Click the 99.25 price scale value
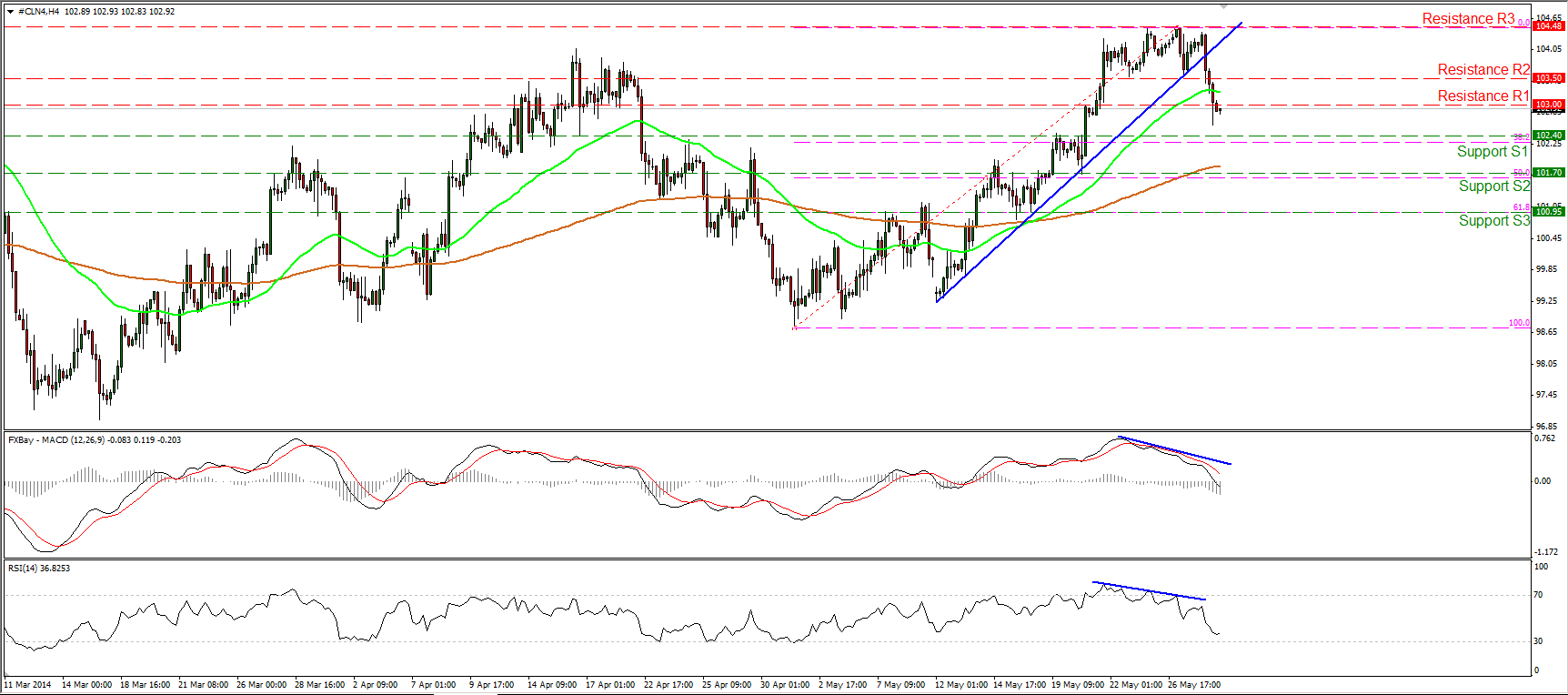 click(x=1548, y=301)
